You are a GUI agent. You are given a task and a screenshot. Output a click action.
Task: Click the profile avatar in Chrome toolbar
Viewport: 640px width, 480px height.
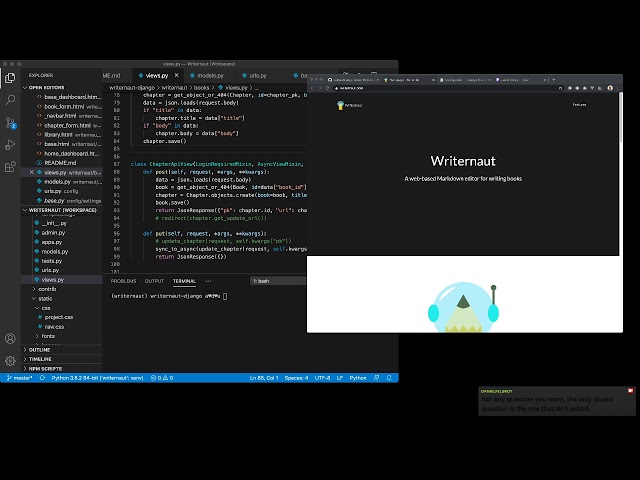pos(610,88)
